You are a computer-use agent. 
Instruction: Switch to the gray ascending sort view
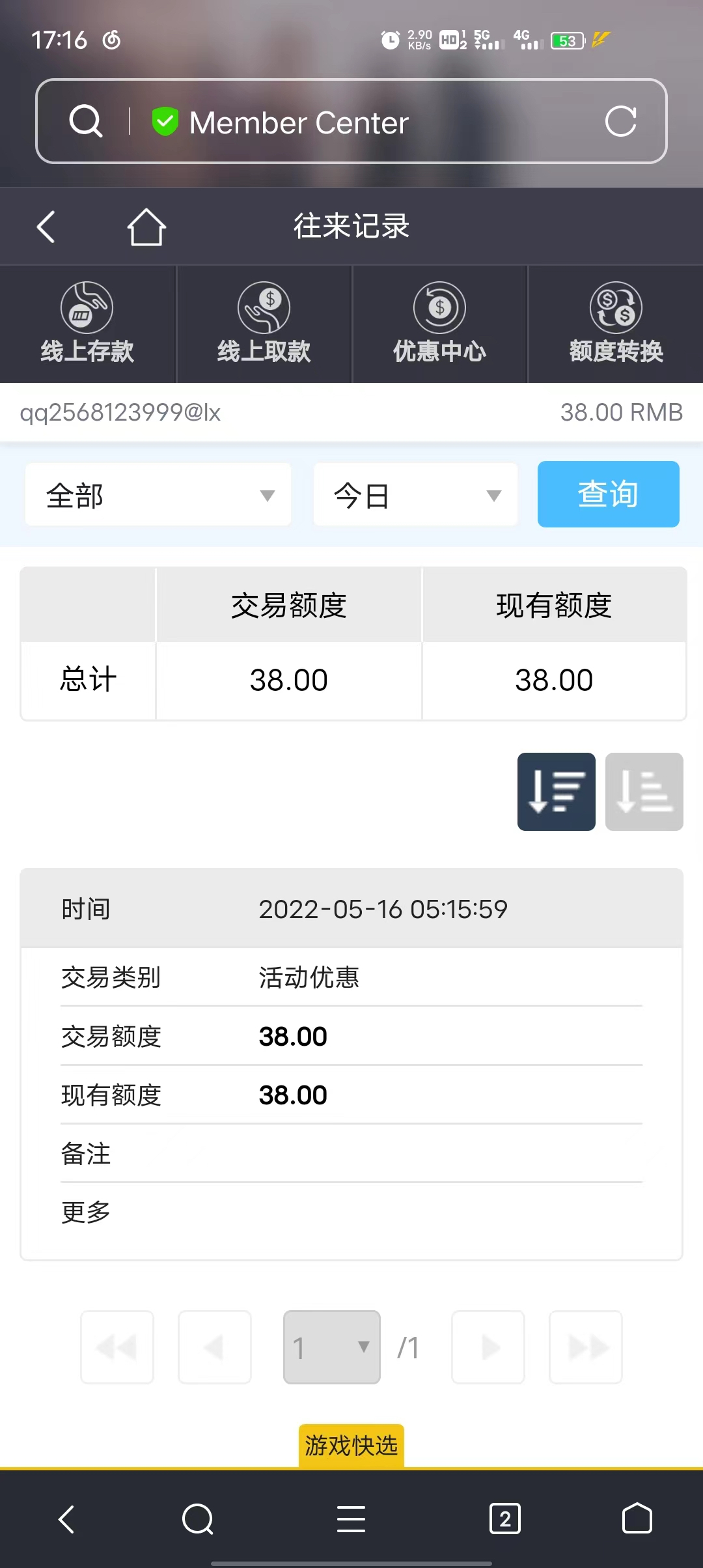coord(644,792)
